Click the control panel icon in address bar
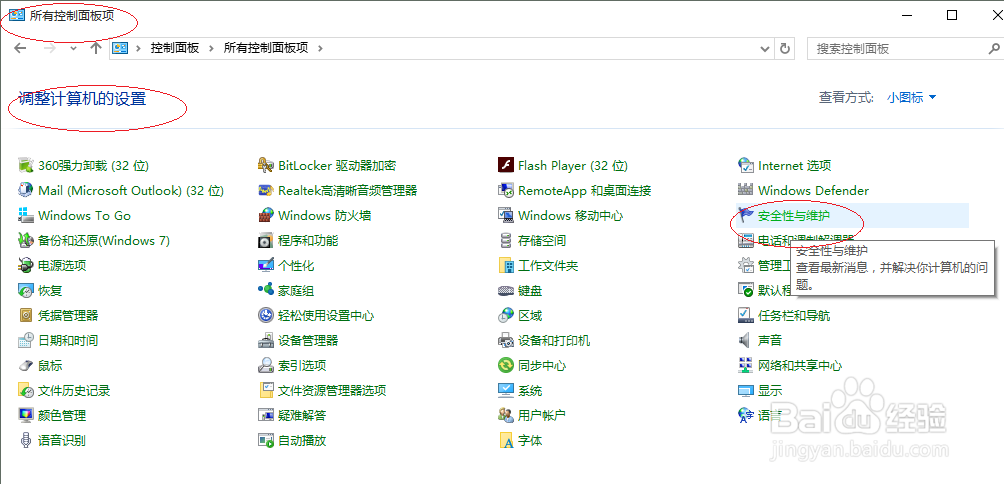Screen dimensions: 1004x484 pos(120,48)
